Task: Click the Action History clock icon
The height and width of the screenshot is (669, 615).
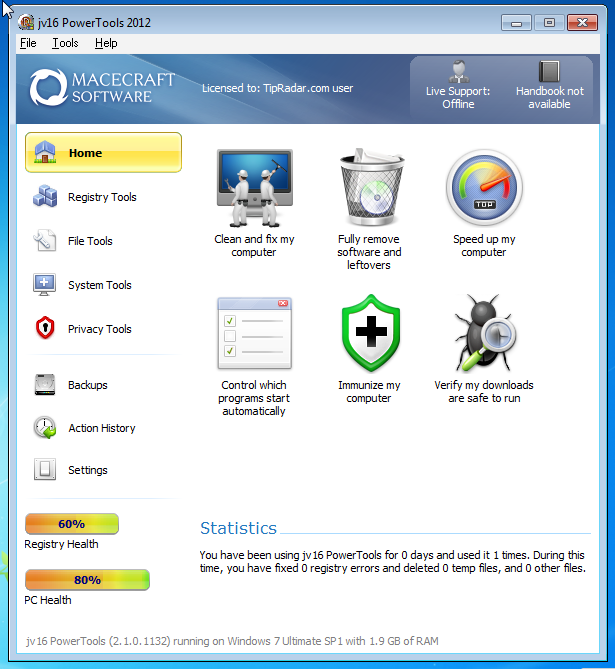Action: tap(45, 428)
